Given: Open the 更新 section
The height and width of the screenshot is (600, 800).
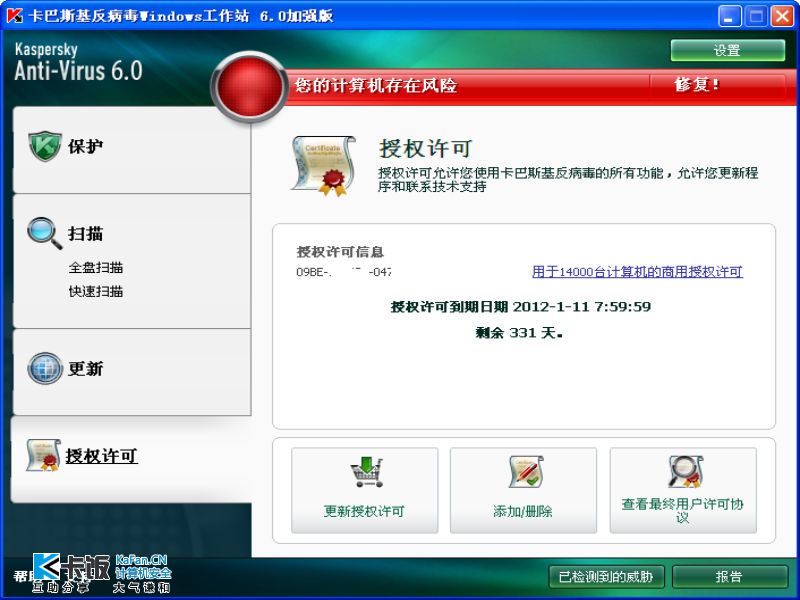Looking at the screenshot, I should pos(86,368).
